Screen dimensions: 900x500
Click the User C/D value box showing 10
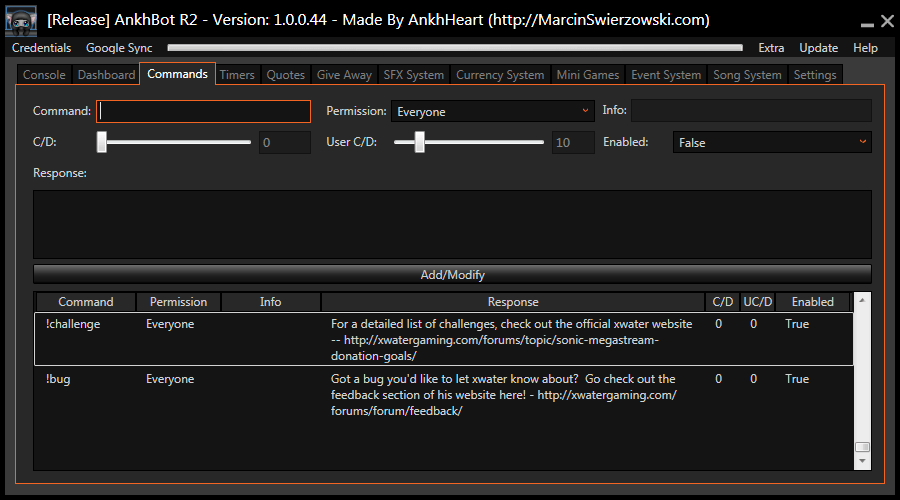(573, 142)
